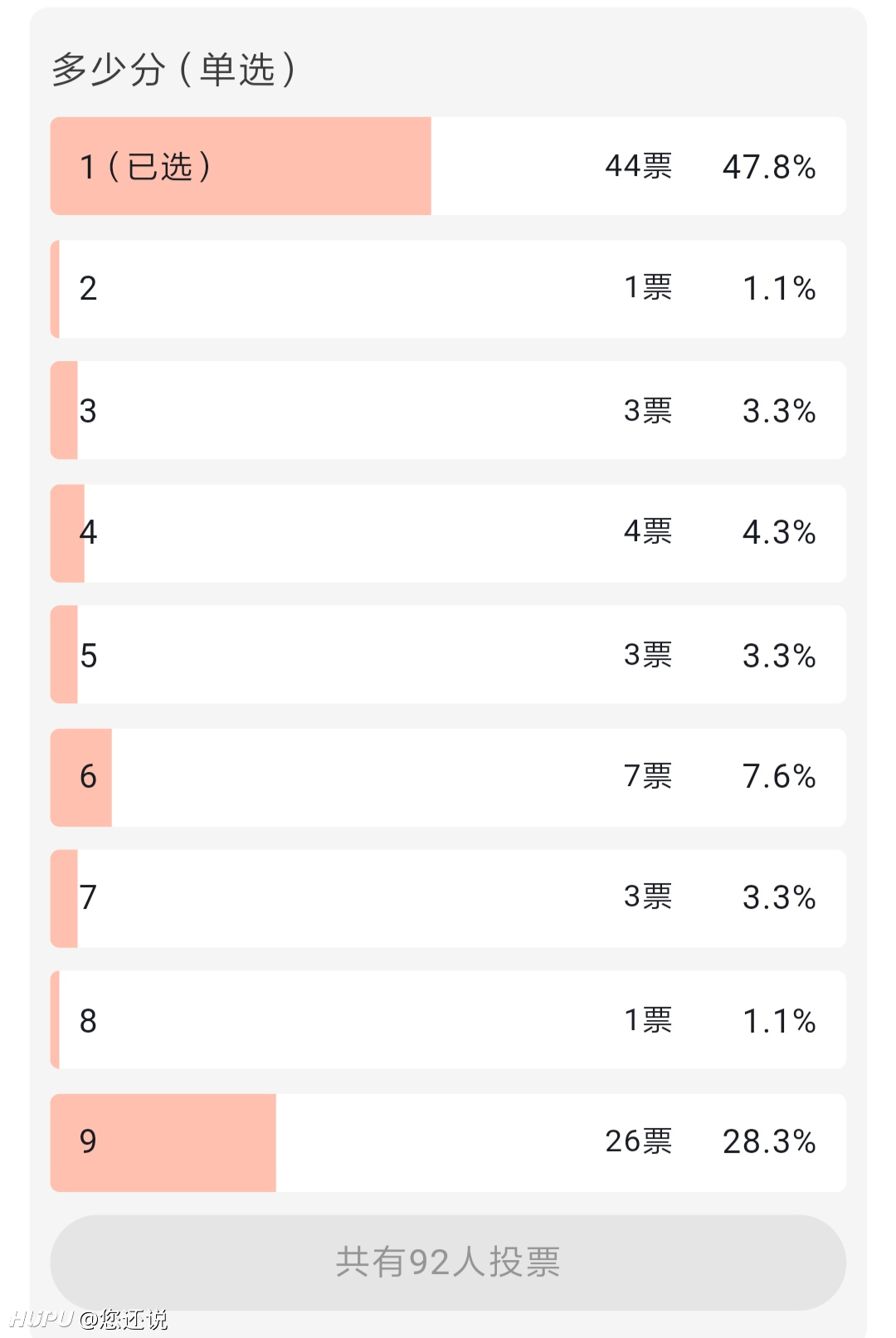Click the HUPU @您还说 watermark
This screenshot has height=1338, width=896.
point(89,1319)
